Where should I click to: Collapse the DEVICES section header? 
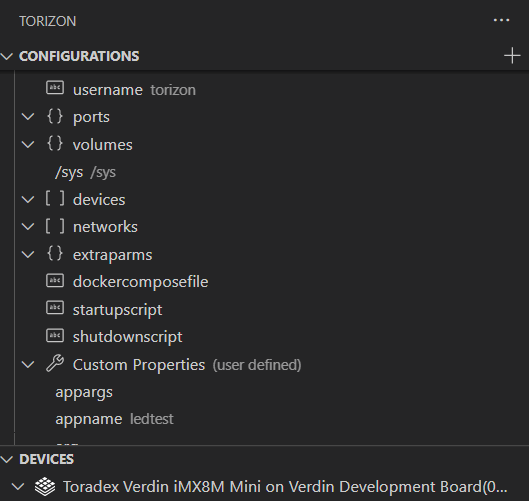(7, 459)
